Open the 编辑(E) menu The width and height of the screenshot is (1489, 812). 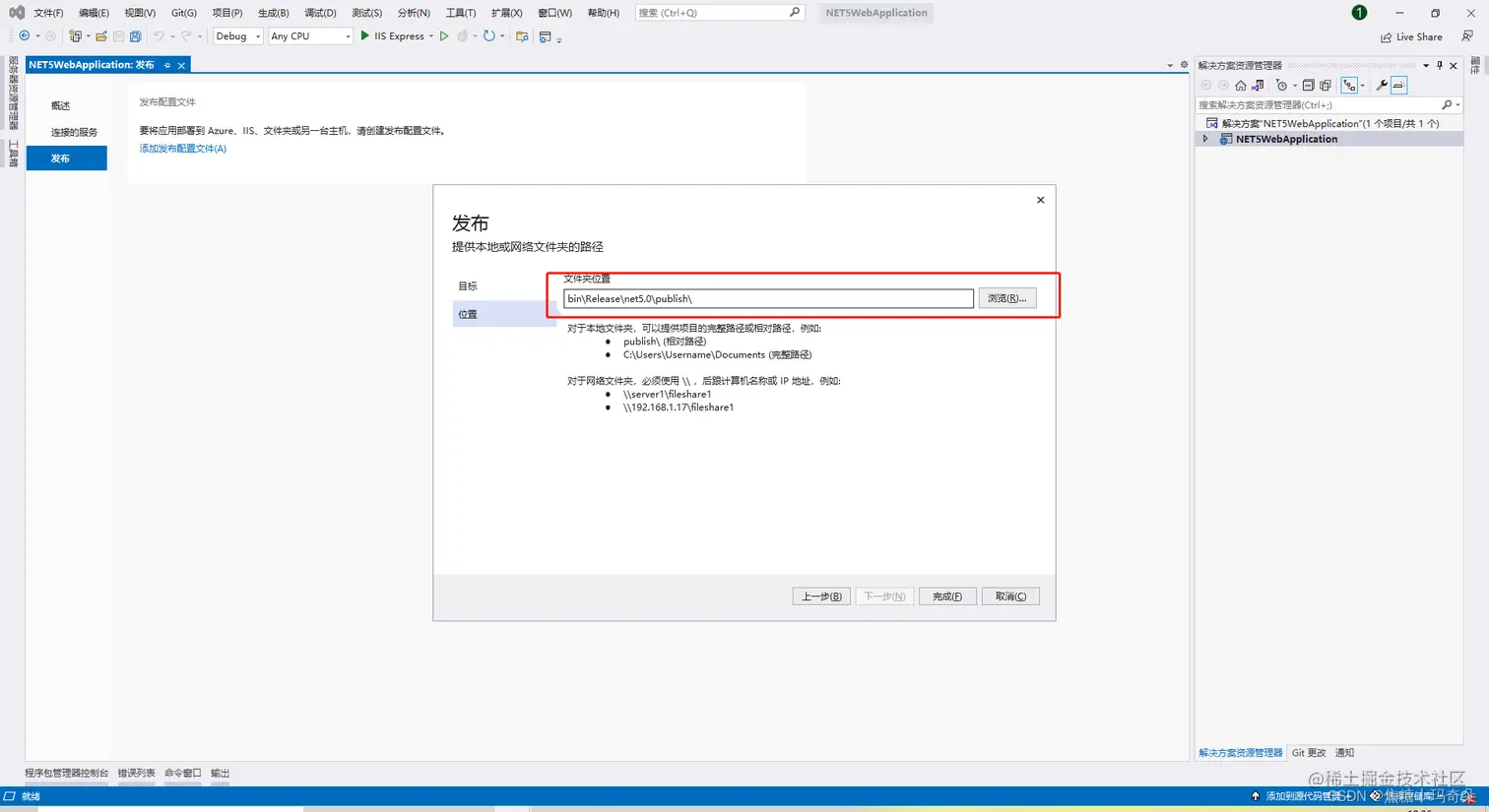[x=94, y=13]
